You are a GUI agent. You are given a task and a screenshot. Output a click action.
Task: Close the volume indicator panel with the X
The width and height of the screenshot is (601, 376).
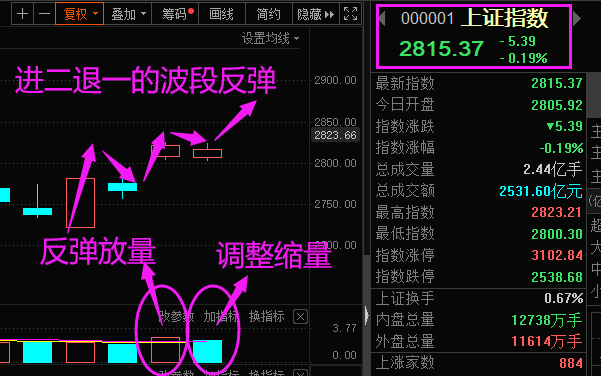[300, 317]
